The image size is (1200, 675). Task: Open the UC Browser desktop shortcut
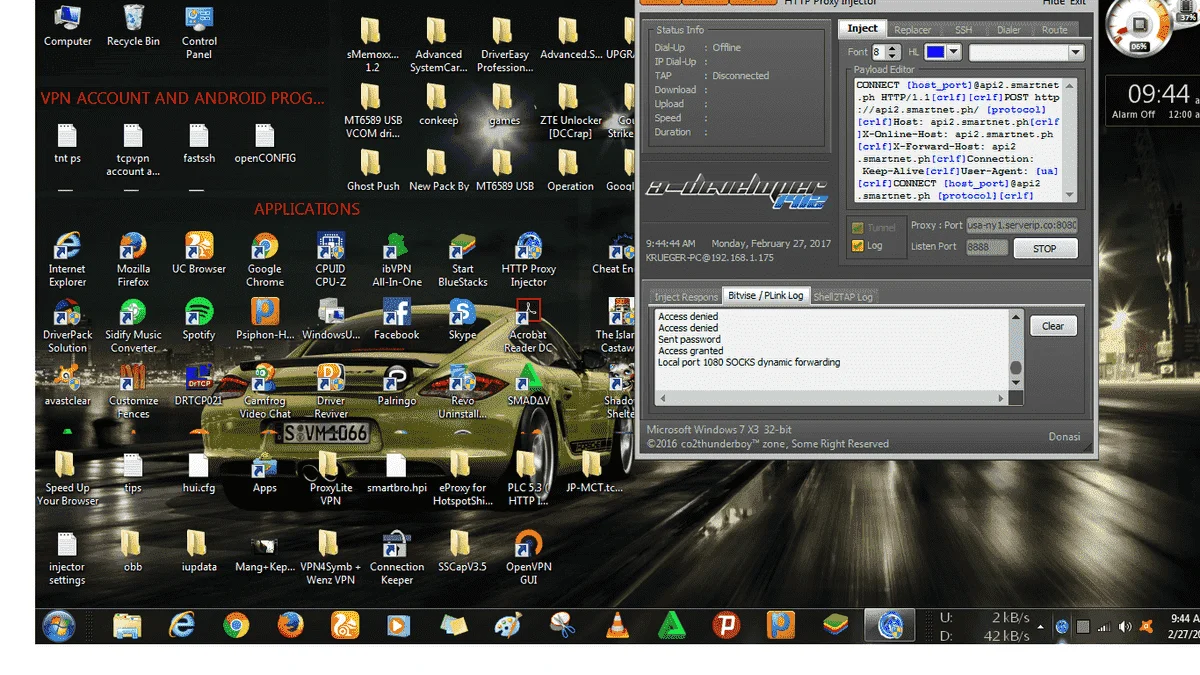click(x=199, y=254)
